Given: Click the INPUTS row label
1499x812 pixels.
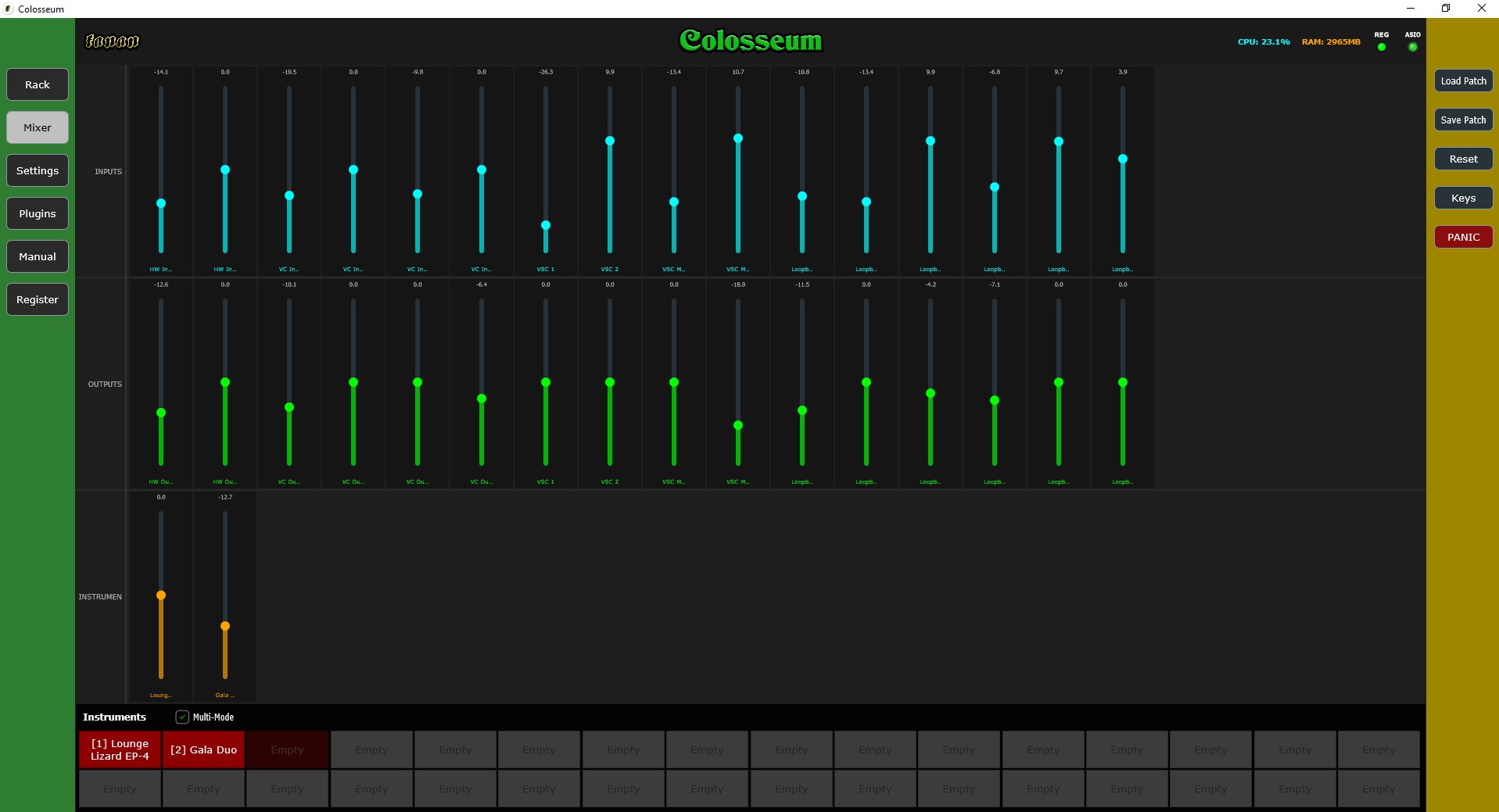Looking at the screenshot, I should pos(109,172).
